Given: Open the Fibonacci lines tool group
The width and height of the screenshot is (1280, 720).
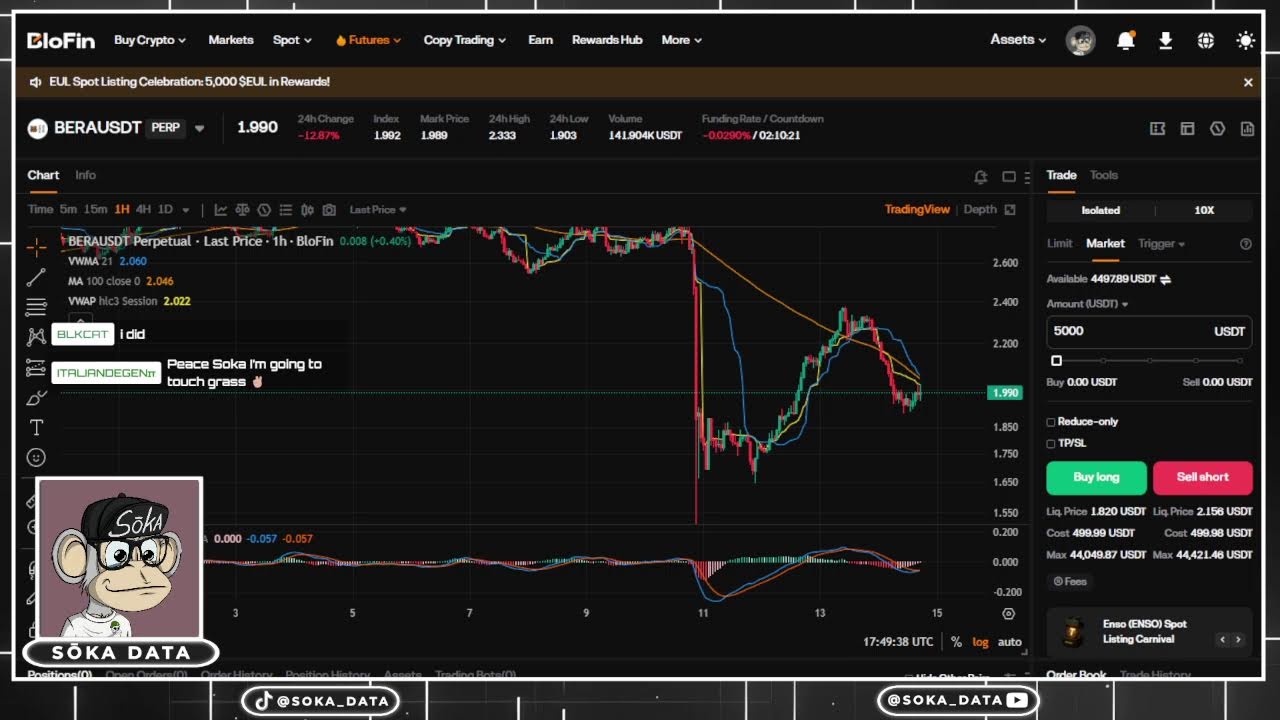Looking at the screenshot, I should pyautogui.click(x=36, y=307).
